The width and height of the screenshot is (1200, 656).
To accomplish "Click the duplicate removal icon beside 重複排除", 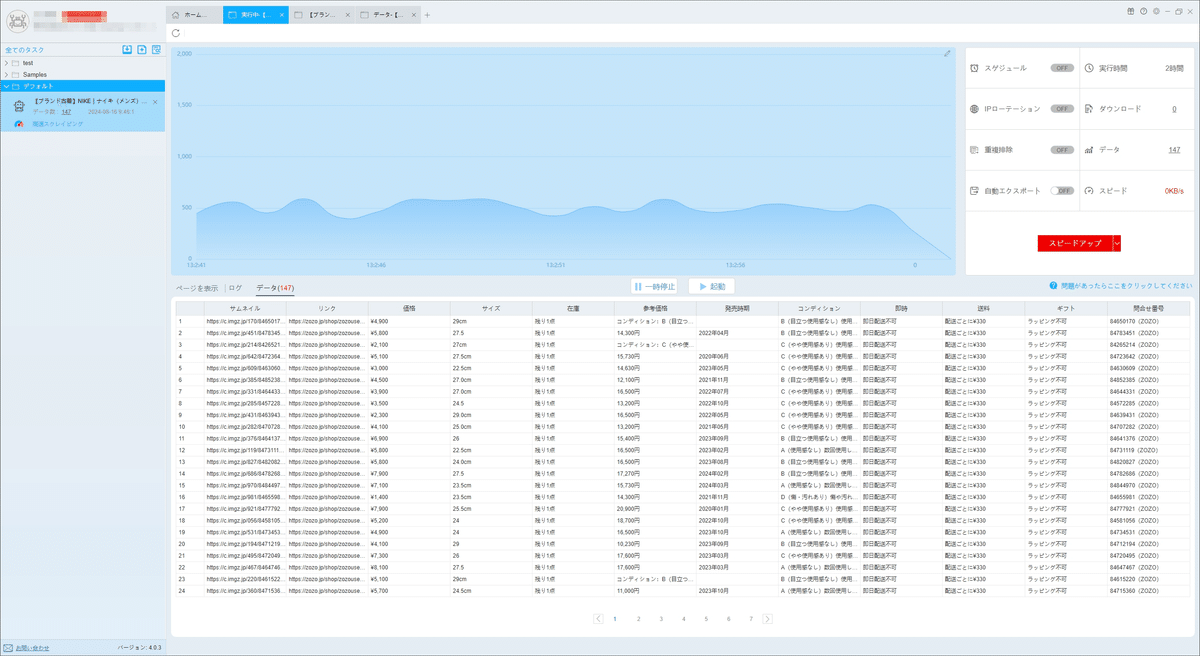I will pos(975,149).
